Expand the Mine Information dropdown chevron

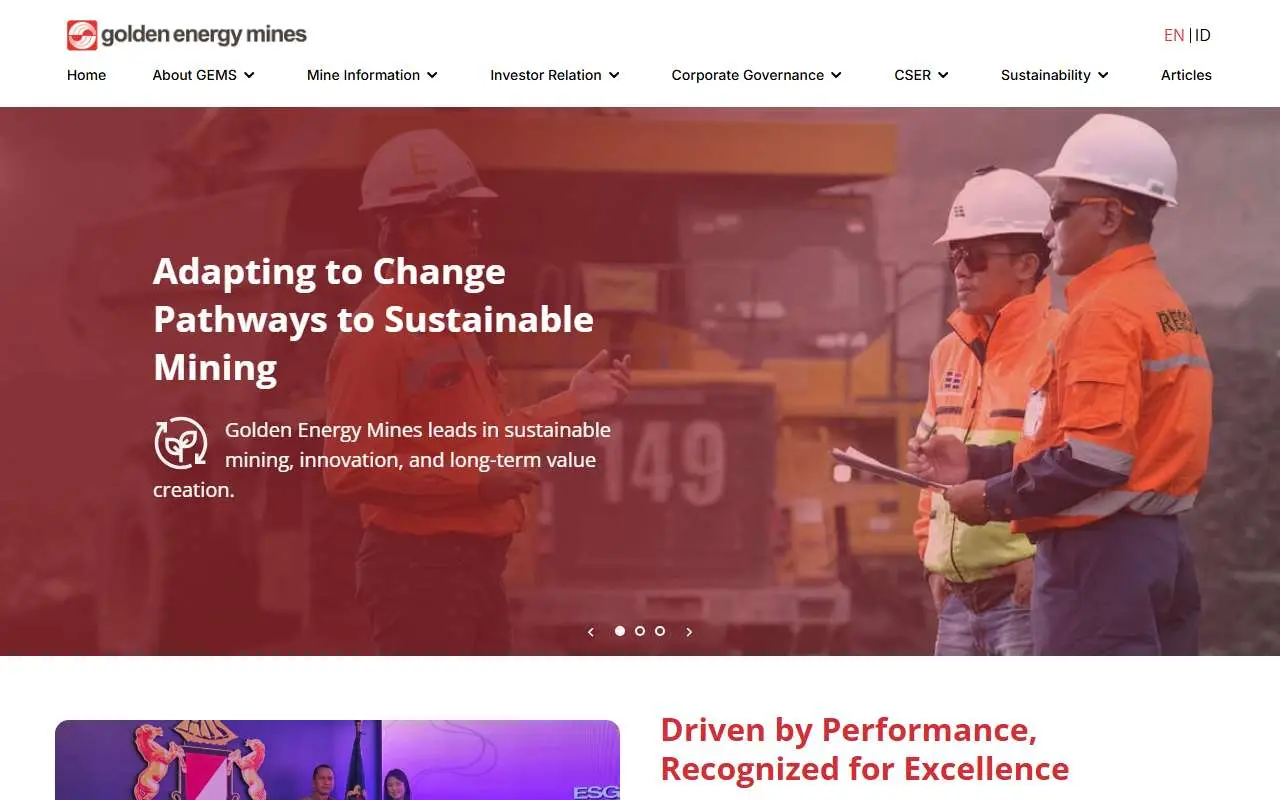(432, 75)
